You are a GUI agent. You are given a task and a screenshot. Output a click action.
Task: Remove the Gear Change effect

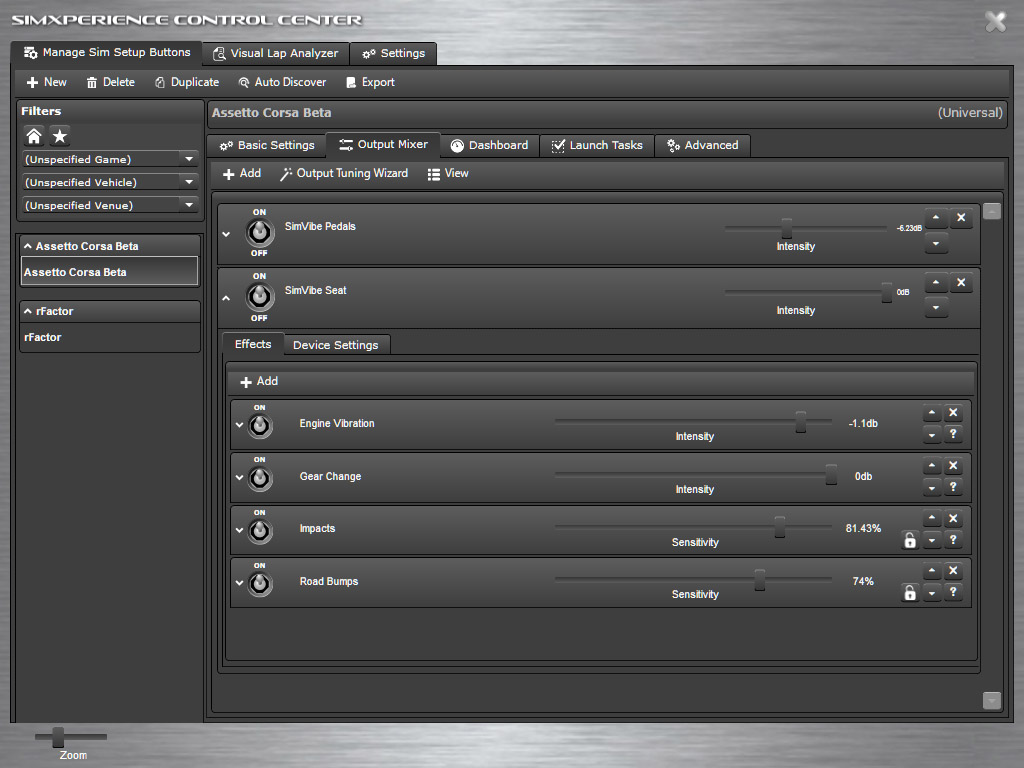point(953,466)
